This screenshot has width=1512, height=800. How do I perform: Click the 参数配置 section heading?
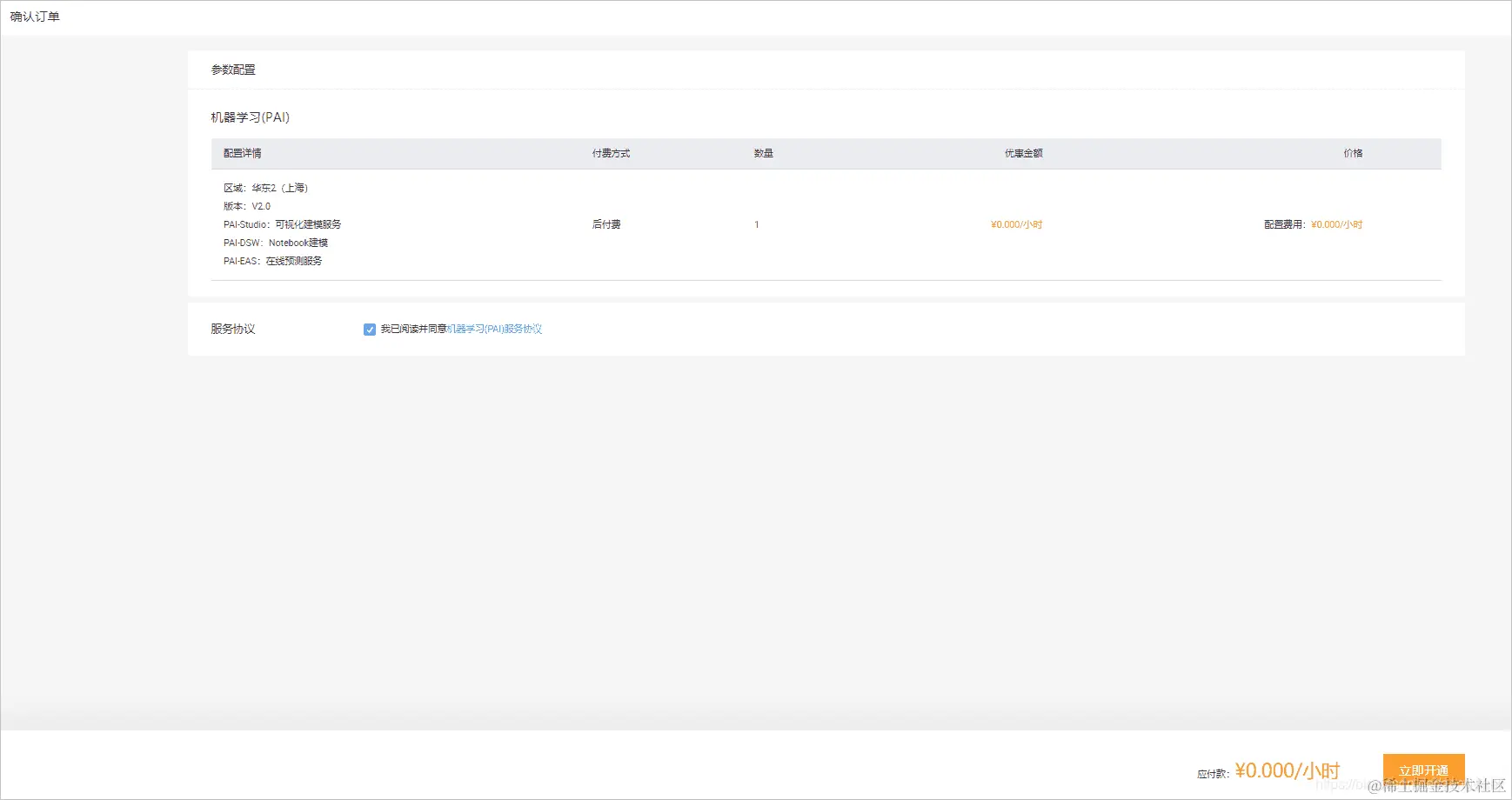233,70
